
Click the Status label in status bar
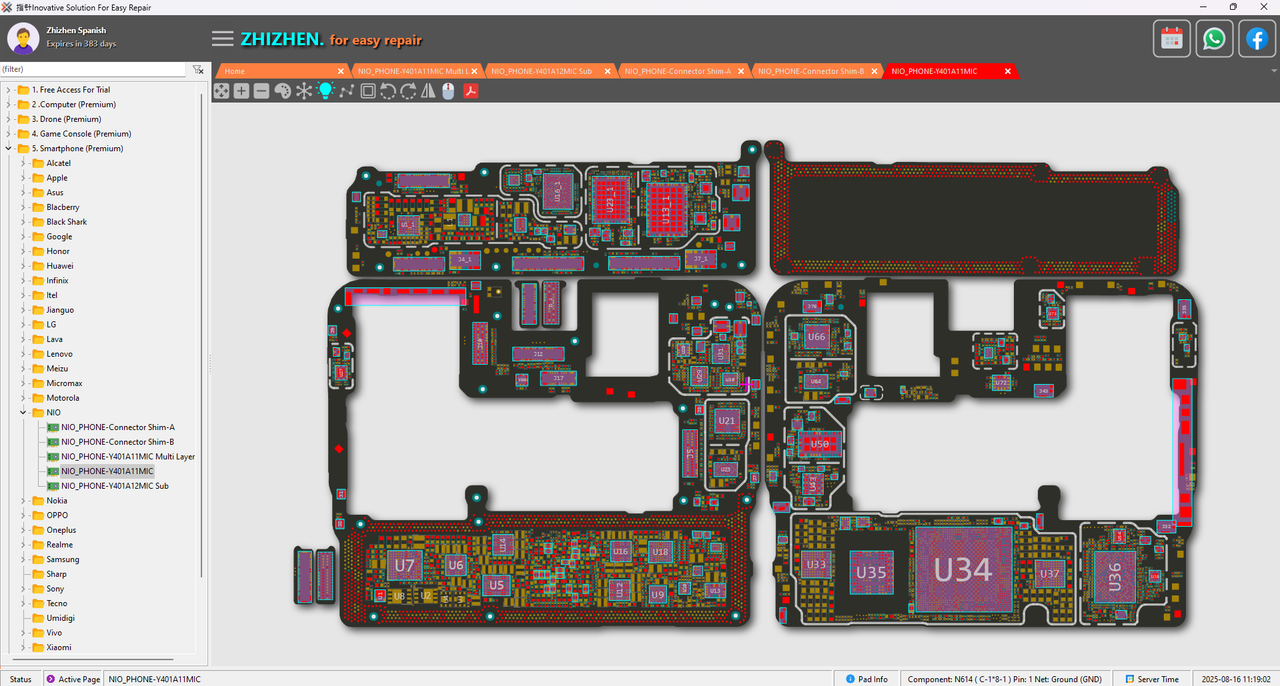[x=21, y=679]
